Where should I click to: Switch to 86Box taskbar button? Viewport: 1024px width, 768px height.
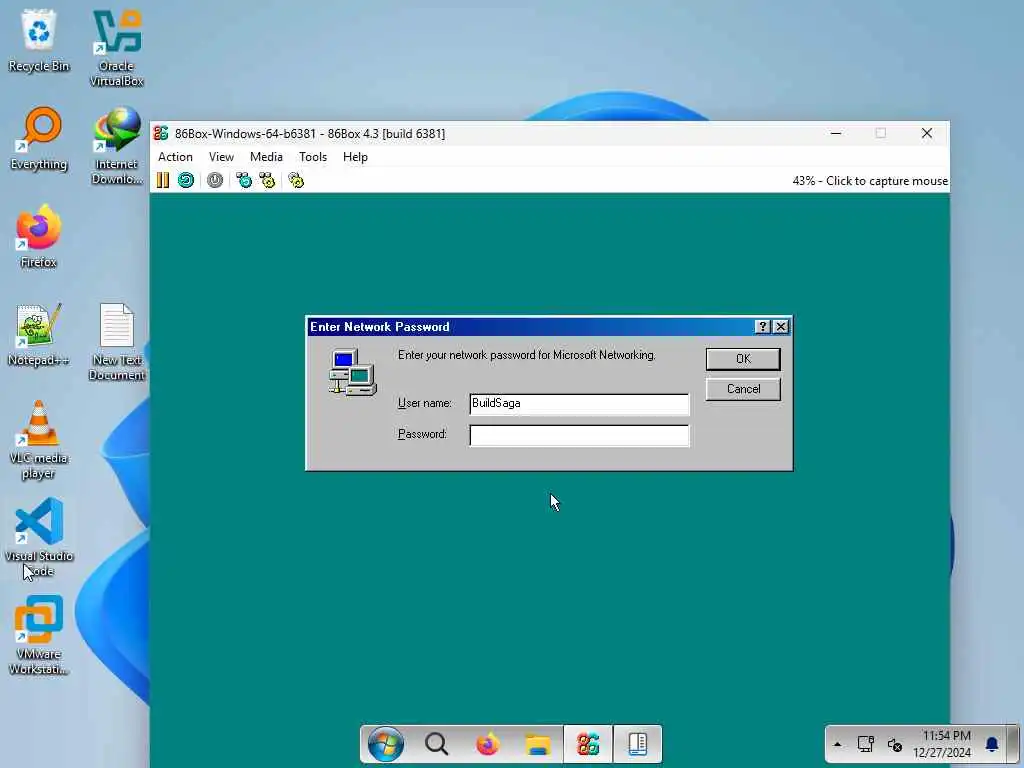(588, 744)
